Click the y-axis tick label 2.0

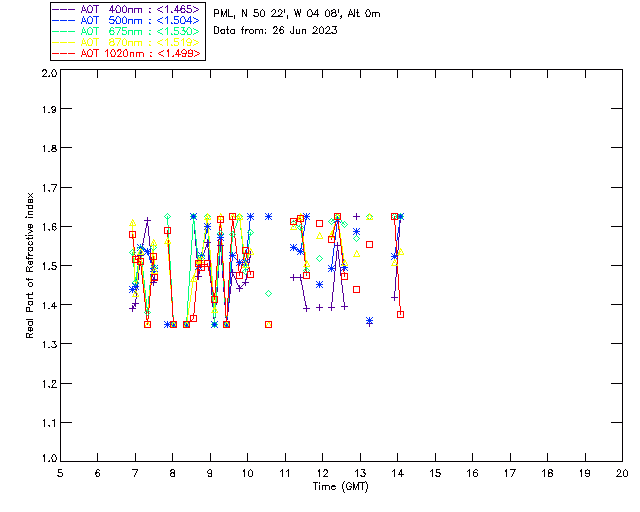click(x=48, y=74)
